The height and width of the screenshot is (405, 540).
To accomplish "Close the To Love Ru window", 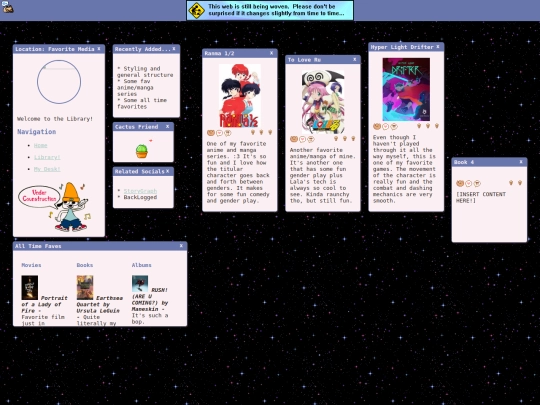I will (x=354, y=60).
